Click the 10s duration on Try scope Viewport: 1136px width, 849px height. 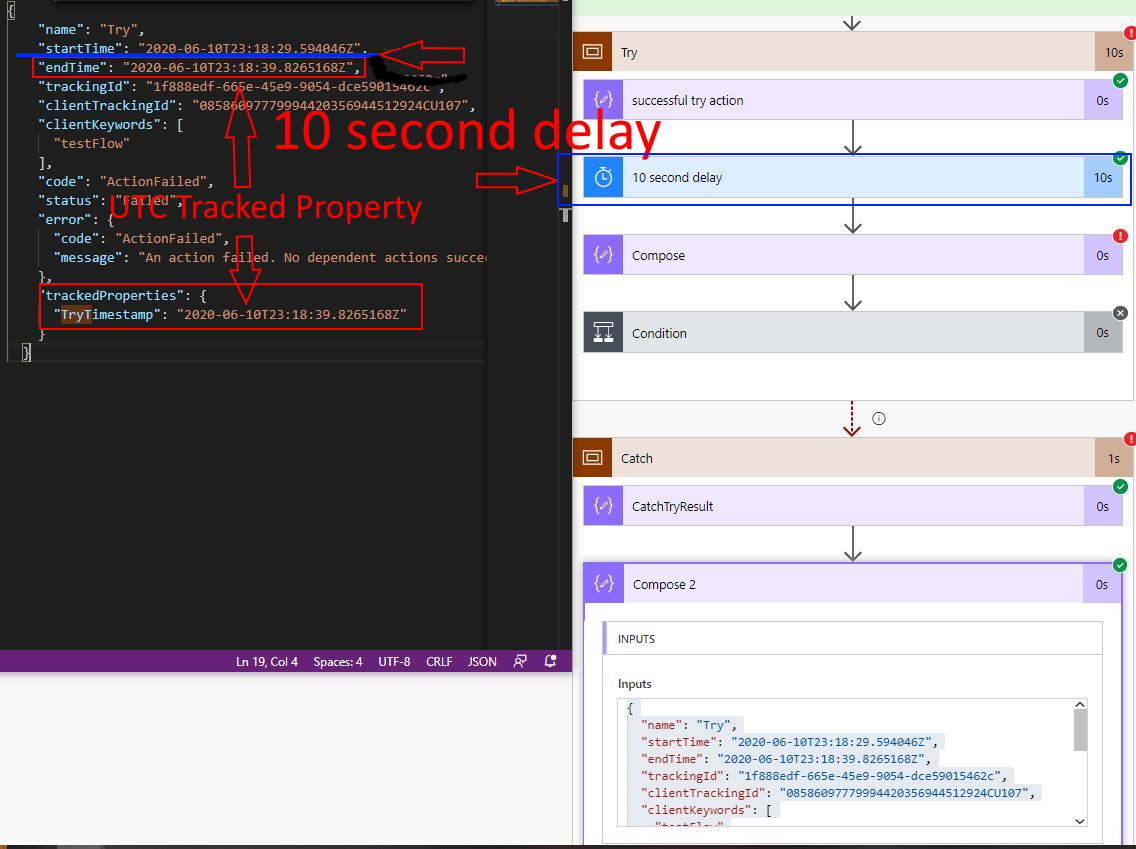1114,52
